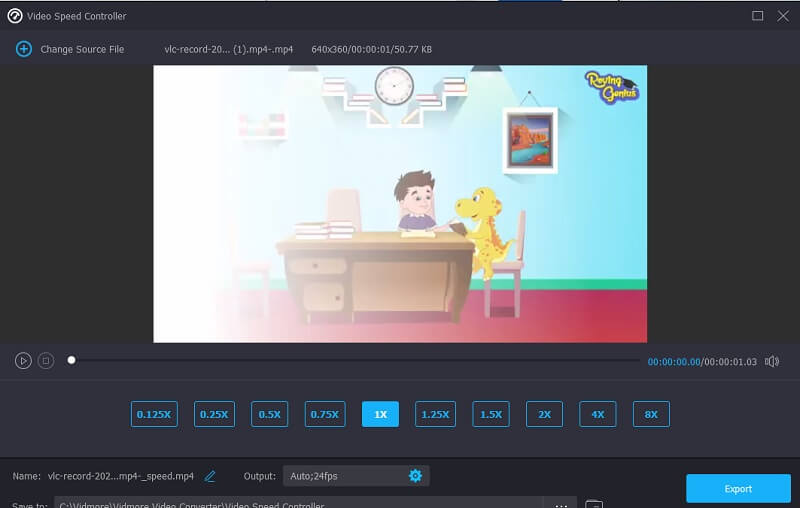
Task: Maximize the Video Speed Controller window
Action: tap(758, 16)
